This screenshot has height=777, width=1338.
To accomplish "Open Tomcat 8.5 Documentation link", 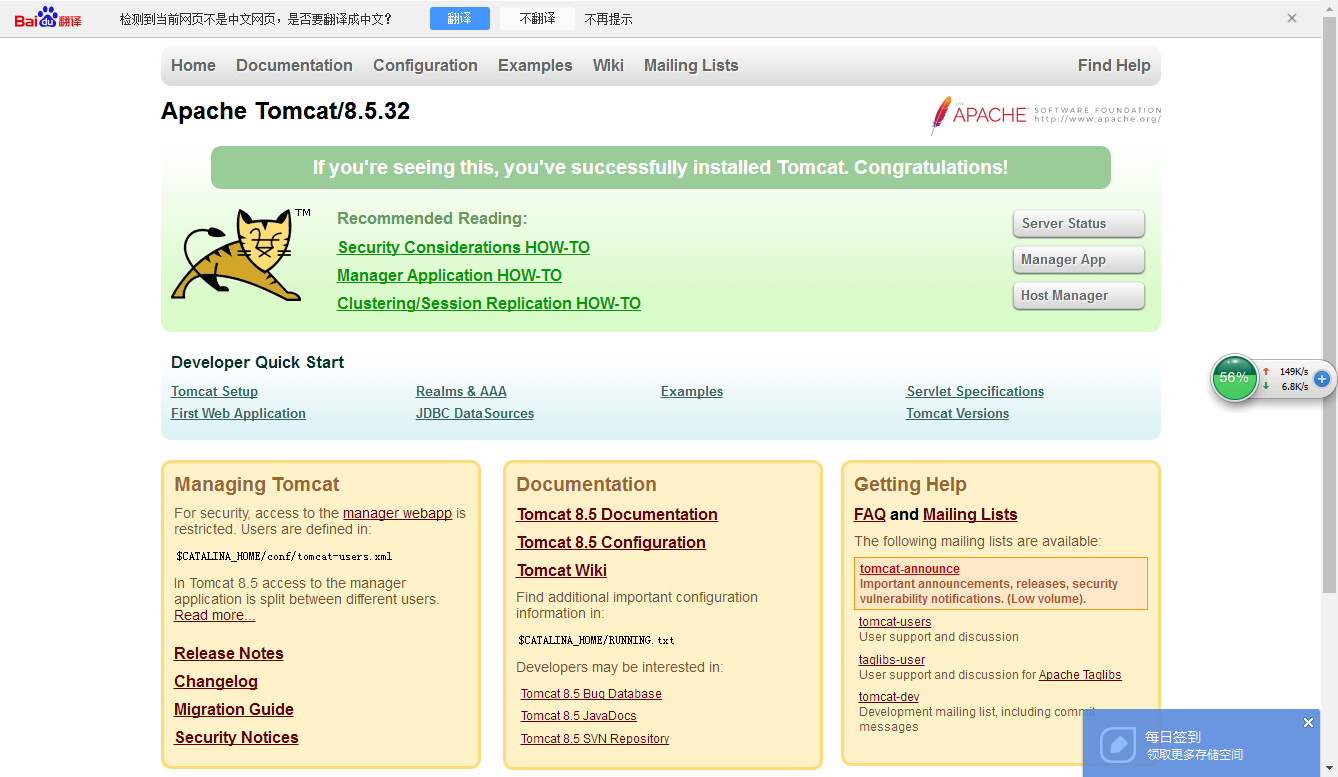I will point(617,514).
